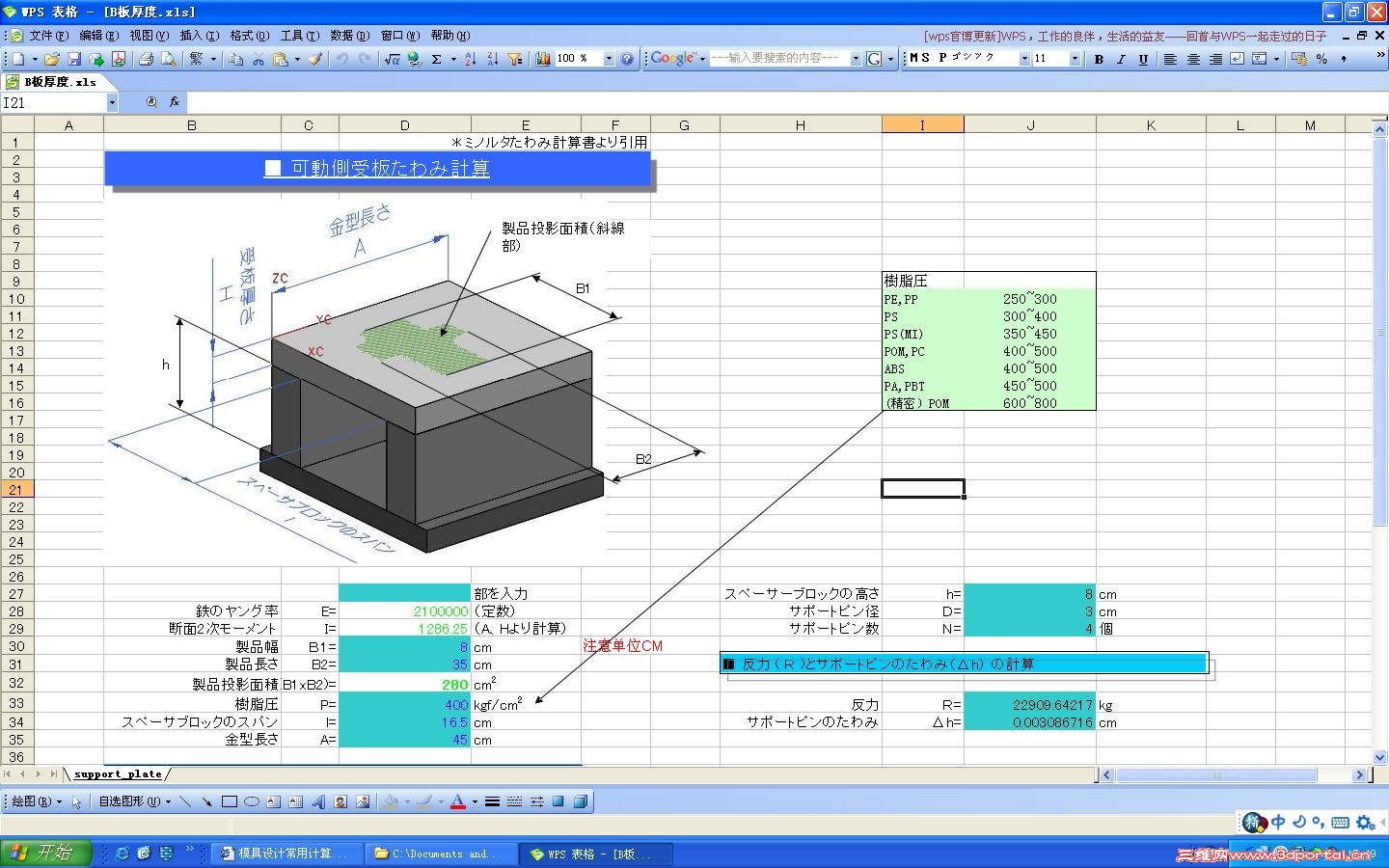Sort ascending A to Z
This screenshot has height=868, width=1389.
click(471, 59)
